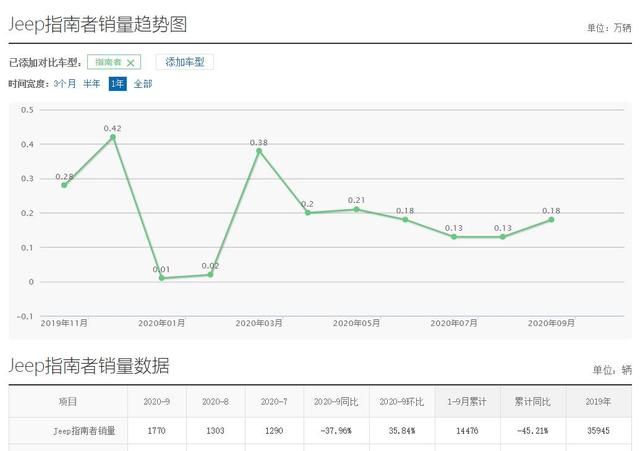Click the 35945 cell
Image resolution: width=640 pixels, height=451 pixels.
click(x=598, y=431)
